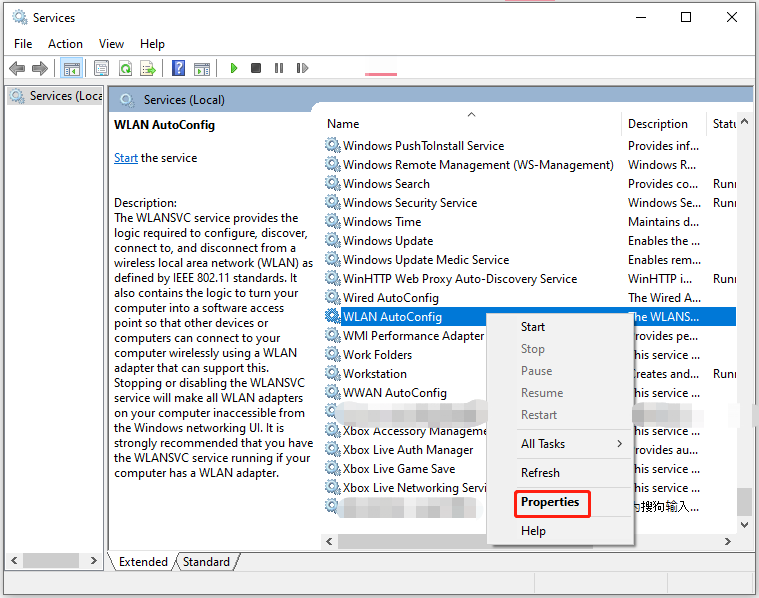Click the Forward arrow toolbar icon
Screen dimensions: 759x598
click(40, 68)
